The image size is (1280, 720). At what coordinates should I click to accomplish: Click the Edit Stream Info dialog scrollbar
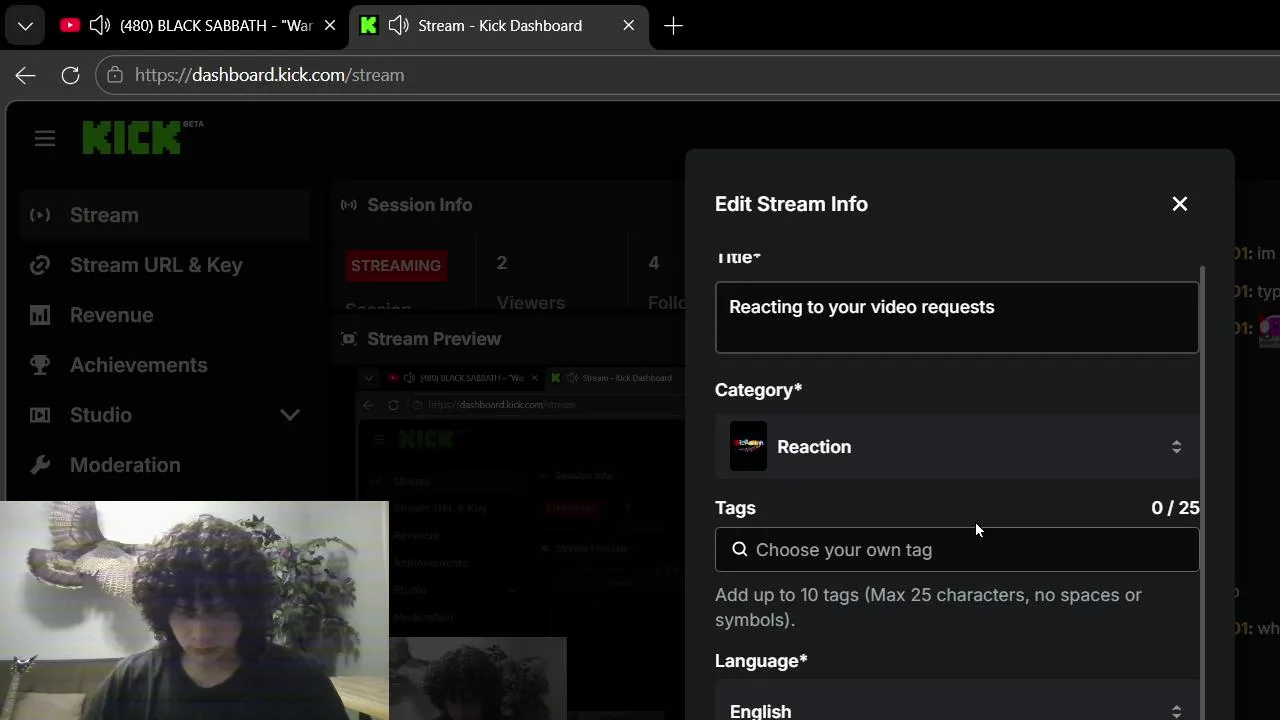pyautogui.click(x=1202, y=492)
